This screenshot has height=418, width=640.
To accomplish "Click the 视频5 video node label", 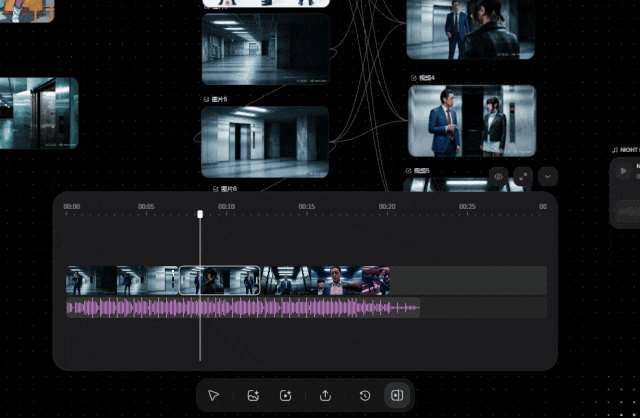I will (x=422, y=171).
